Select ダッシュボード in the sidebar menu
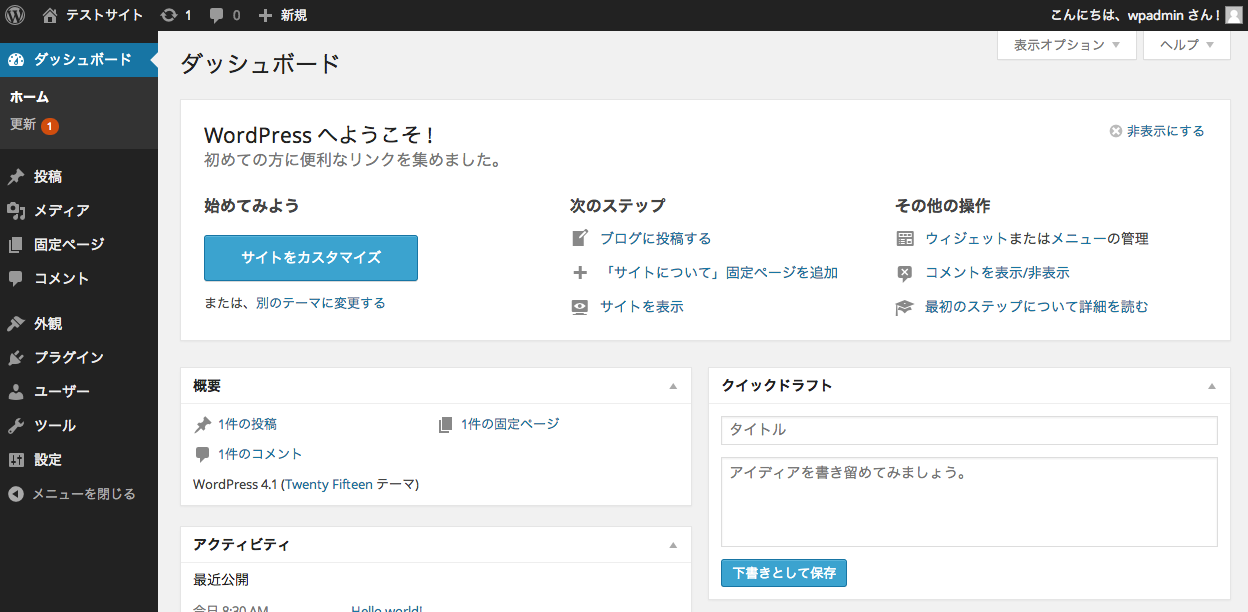This screenshot has height=612, width=1248. tap(79, 59)
